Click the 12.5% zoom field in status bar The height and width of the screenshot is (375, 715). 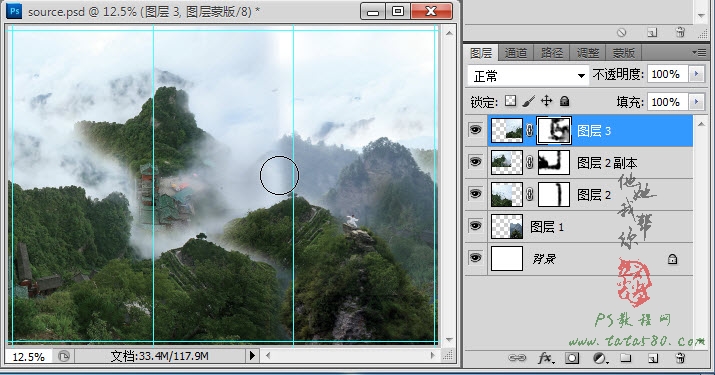(x=28, y=356)
